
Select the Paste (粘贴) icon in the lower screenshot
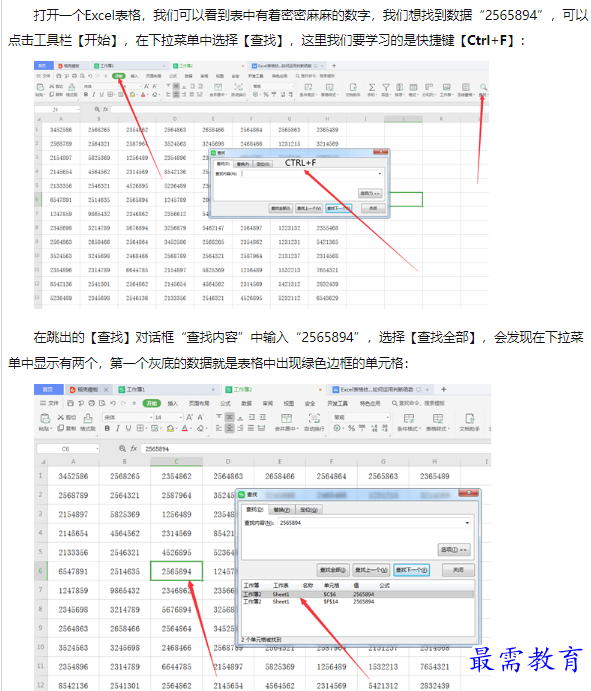click(x=45, y=418)
